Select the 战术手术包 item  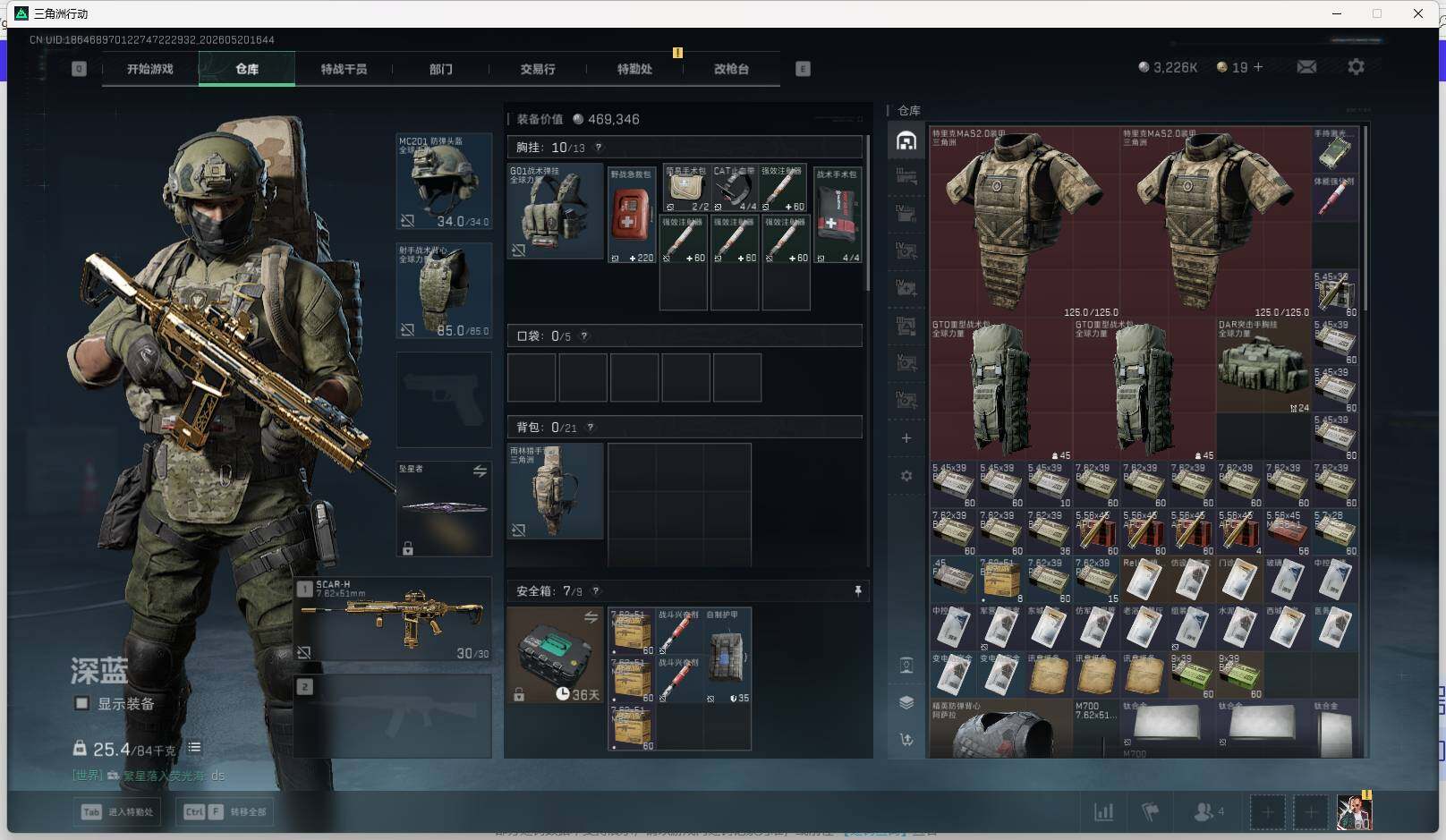(838, 216)
